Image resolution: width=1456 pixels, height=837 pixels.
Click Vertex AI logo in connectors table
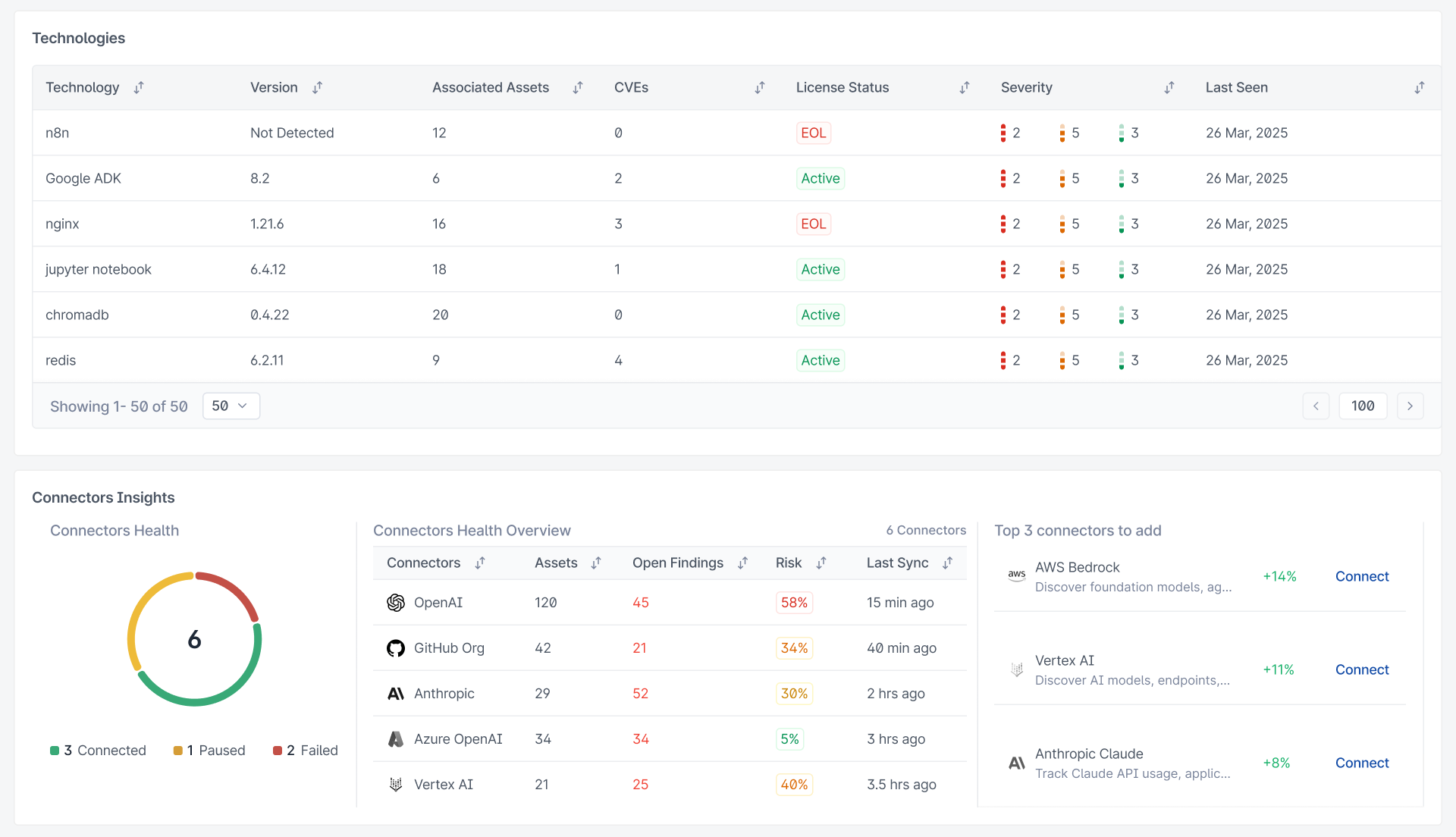point(396,785)
